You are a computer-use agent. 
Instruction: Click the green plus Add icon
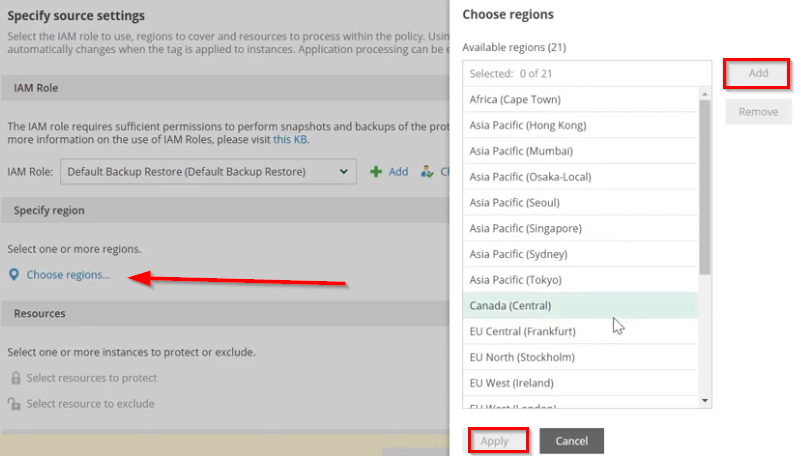pos(376,172)
